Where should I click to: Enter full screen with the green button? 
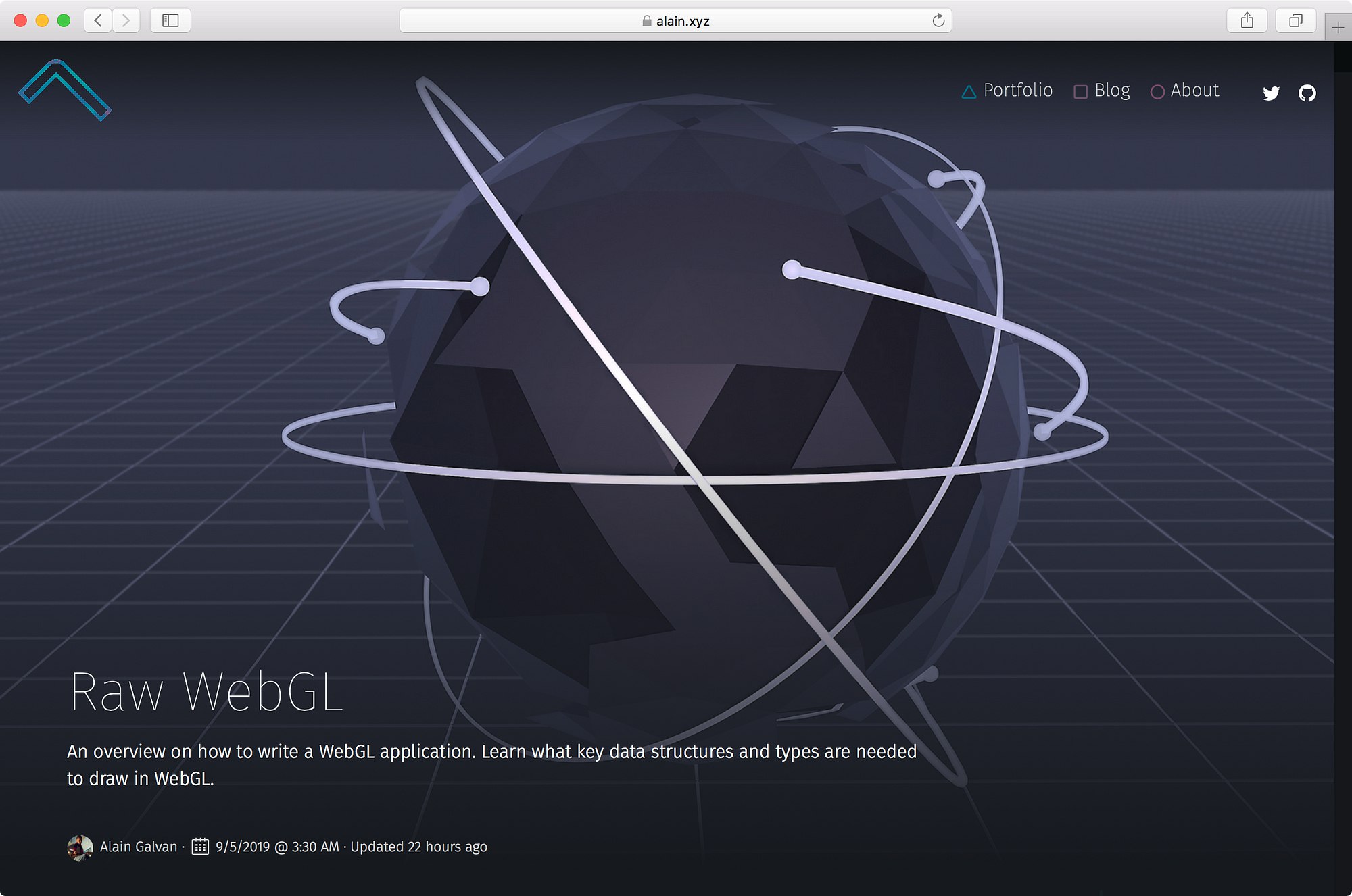(x=64, y=20)
